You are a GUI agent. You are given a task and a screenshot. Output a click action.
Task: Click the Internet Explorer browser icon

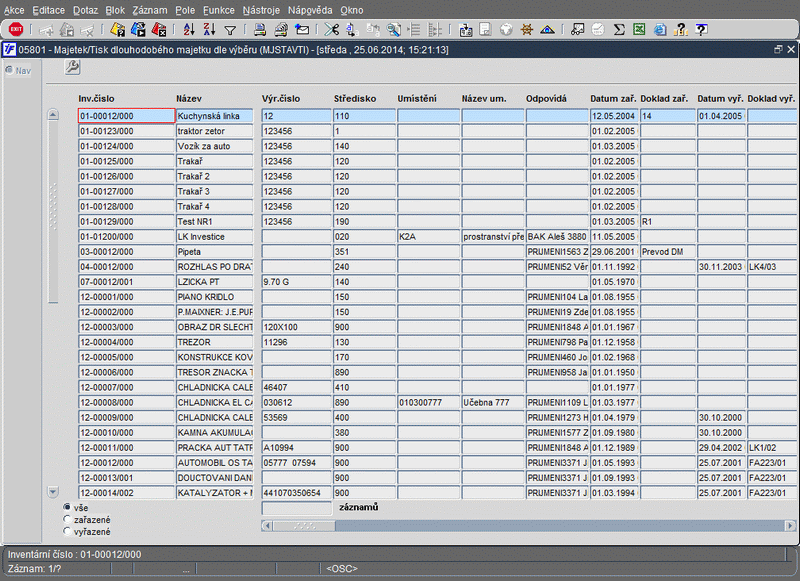660,30
